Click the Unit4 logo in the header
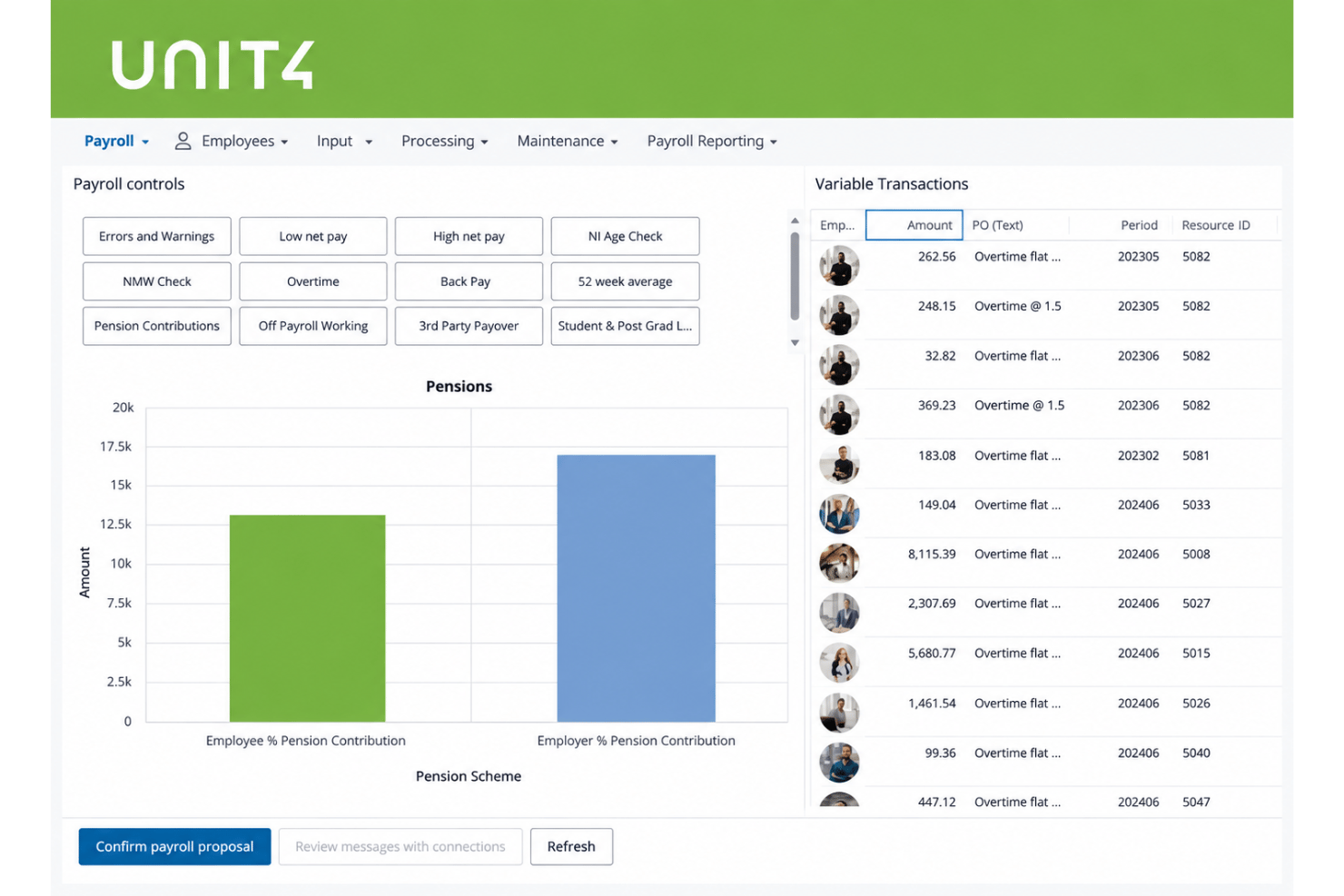This screenshot has height=896, width=1344. click(x=212, y=64)
